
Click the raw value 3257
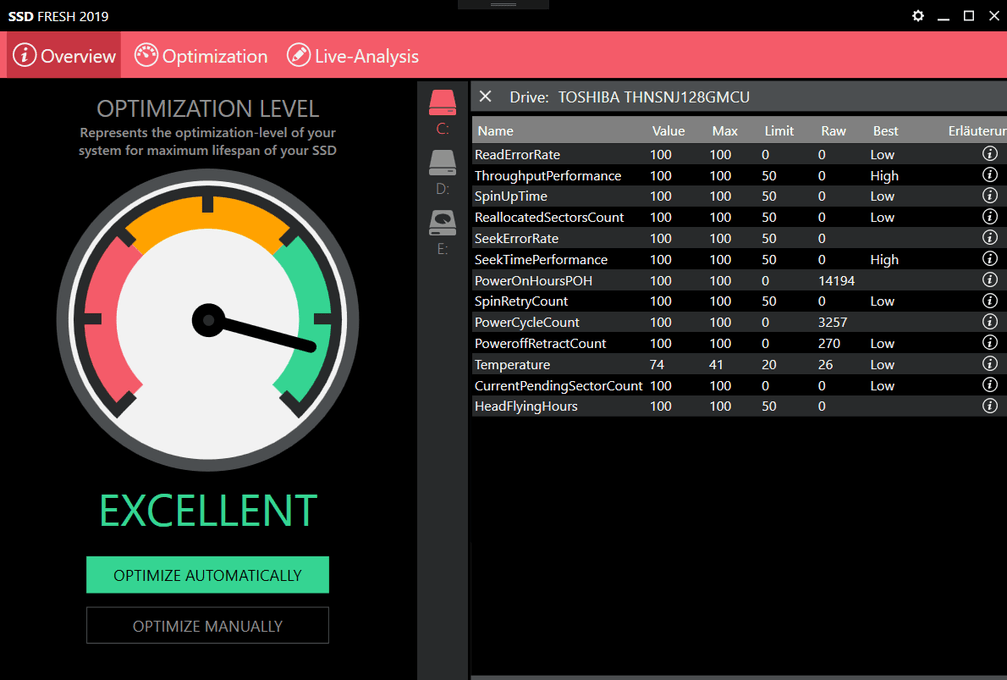coord(832,322)
